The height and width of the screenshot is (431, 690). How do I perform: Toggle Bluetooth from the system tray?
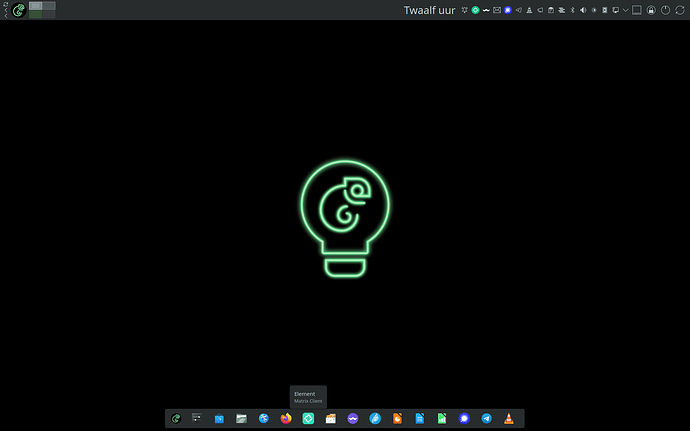(x=574, y=10)
